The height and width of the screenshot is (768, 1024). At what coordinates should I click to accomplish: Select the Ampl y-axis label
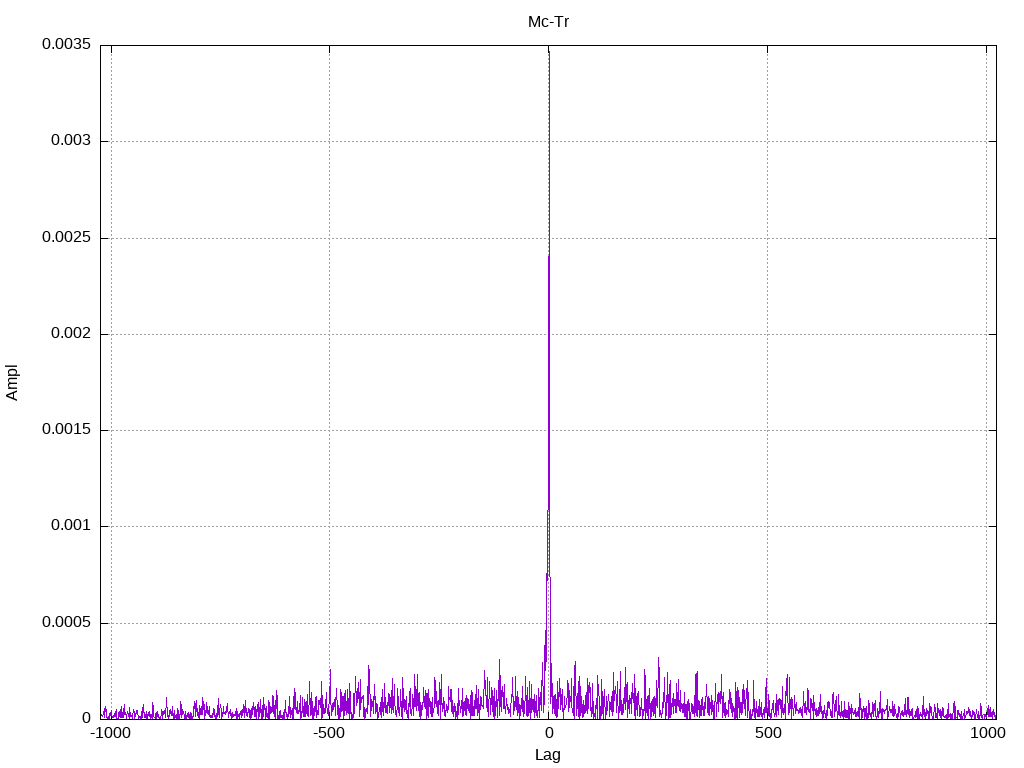[12, 383]
